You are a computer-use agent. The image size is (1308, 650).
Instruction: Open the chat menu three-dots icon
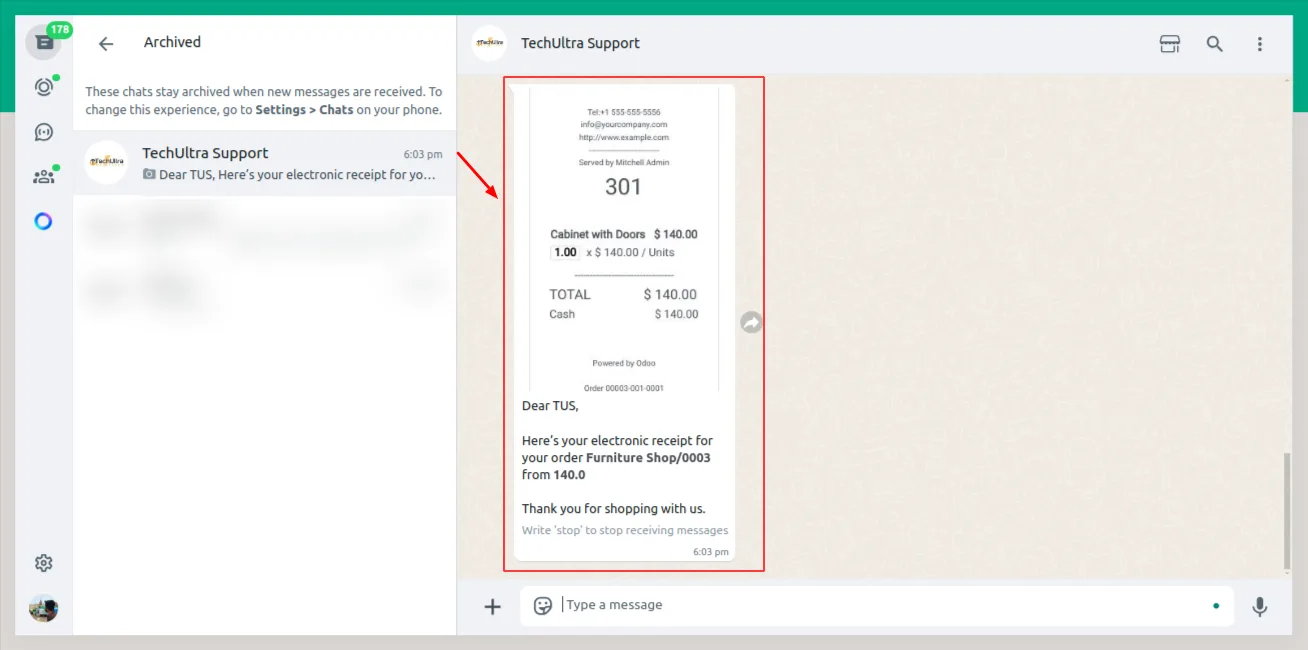pos(1260,44)
